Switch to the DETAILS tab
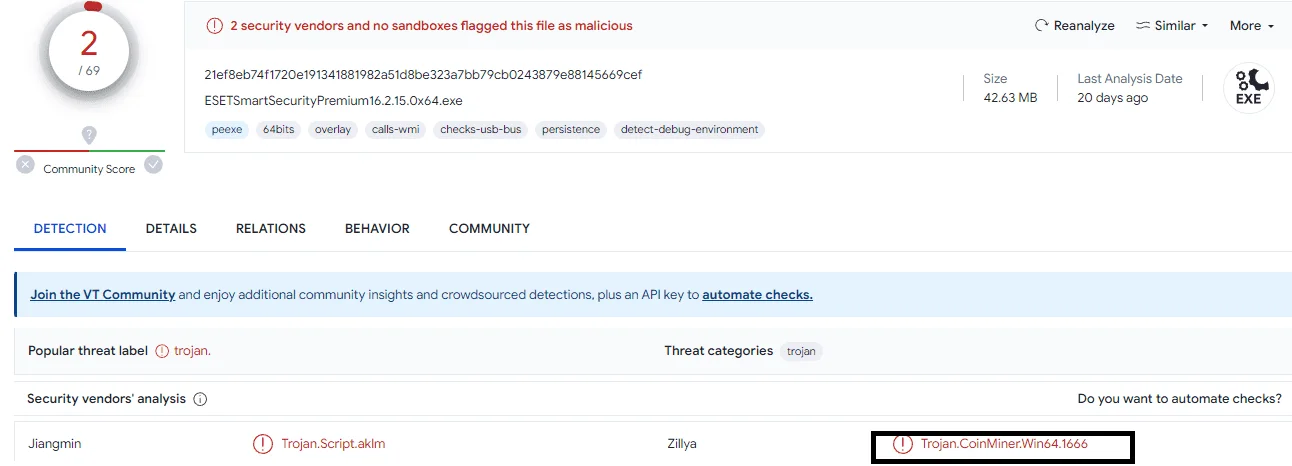Image resolution: width=1292 pixels, height=466 pixels. (171, 229)
